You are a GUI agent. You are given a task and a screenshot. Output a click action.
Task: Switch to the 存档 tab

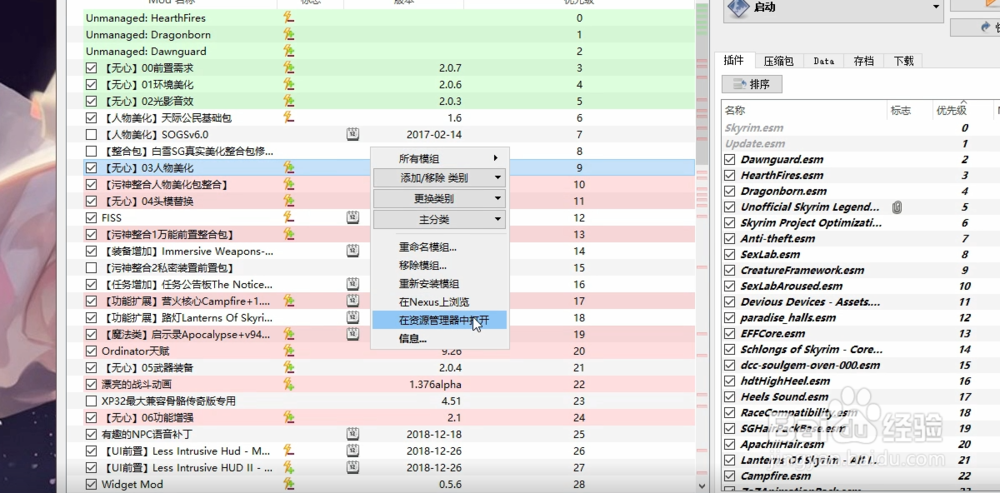[x=864, y=61]
